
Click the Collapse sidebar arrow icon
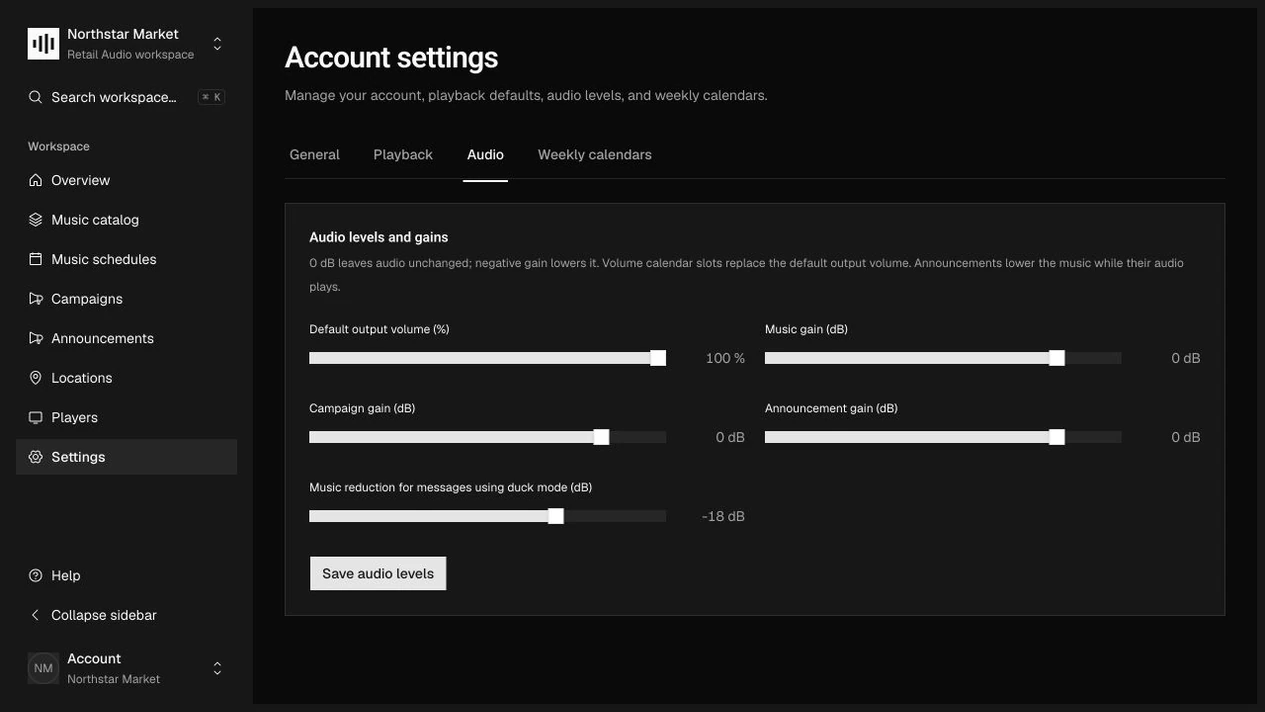(36, 615)
